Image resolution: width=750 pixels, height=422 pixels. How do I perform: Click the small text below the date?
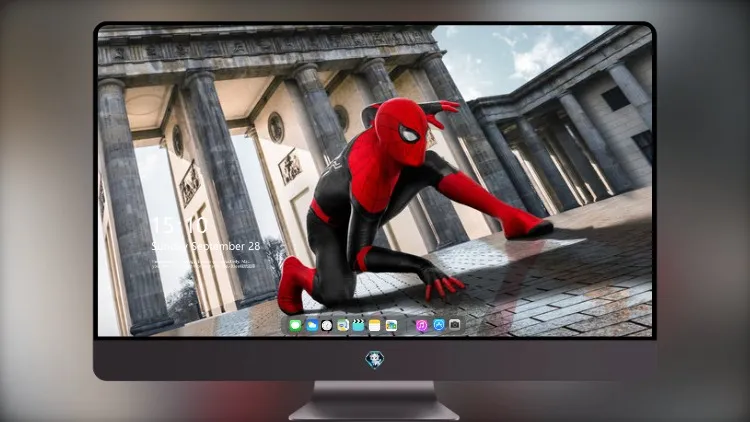203,264
